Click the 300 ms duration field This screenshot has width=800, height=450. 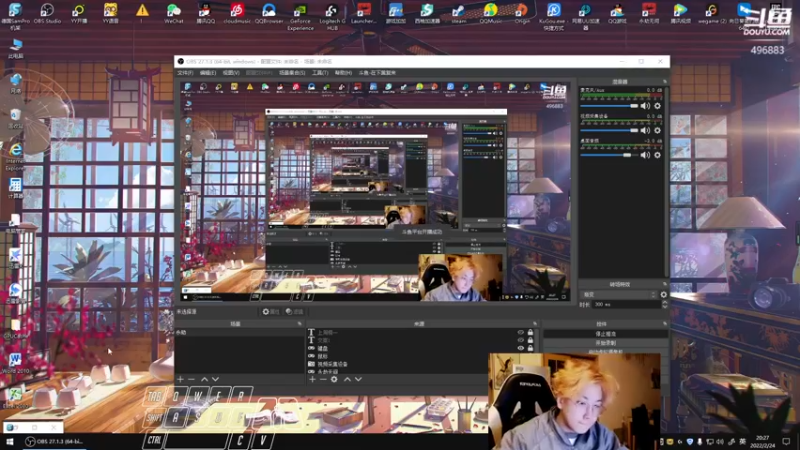[627, 304]
